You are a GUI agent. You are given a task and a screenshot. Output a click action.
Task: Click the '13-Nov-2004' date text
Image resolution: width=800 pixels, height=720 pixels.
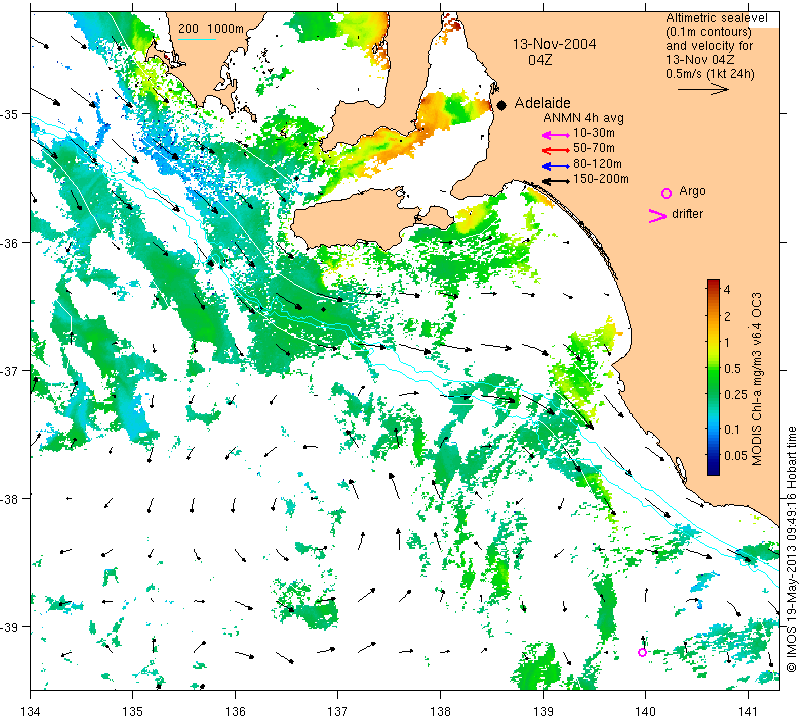555,44
